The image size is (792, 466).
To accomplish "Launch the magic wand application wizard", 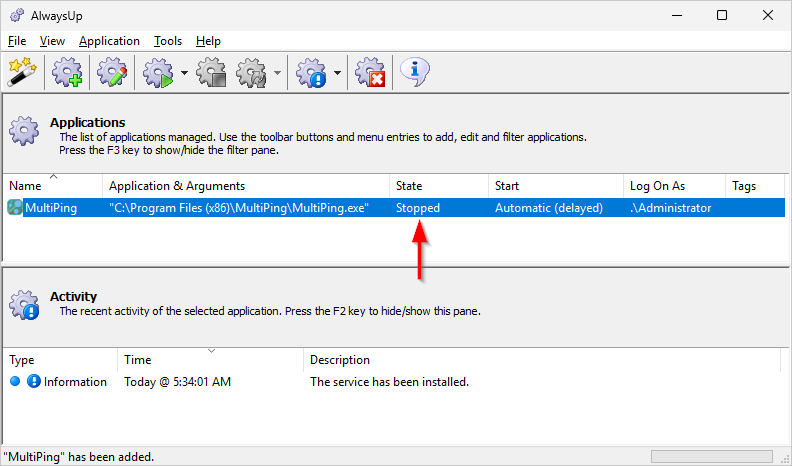I will click(22, 73).
